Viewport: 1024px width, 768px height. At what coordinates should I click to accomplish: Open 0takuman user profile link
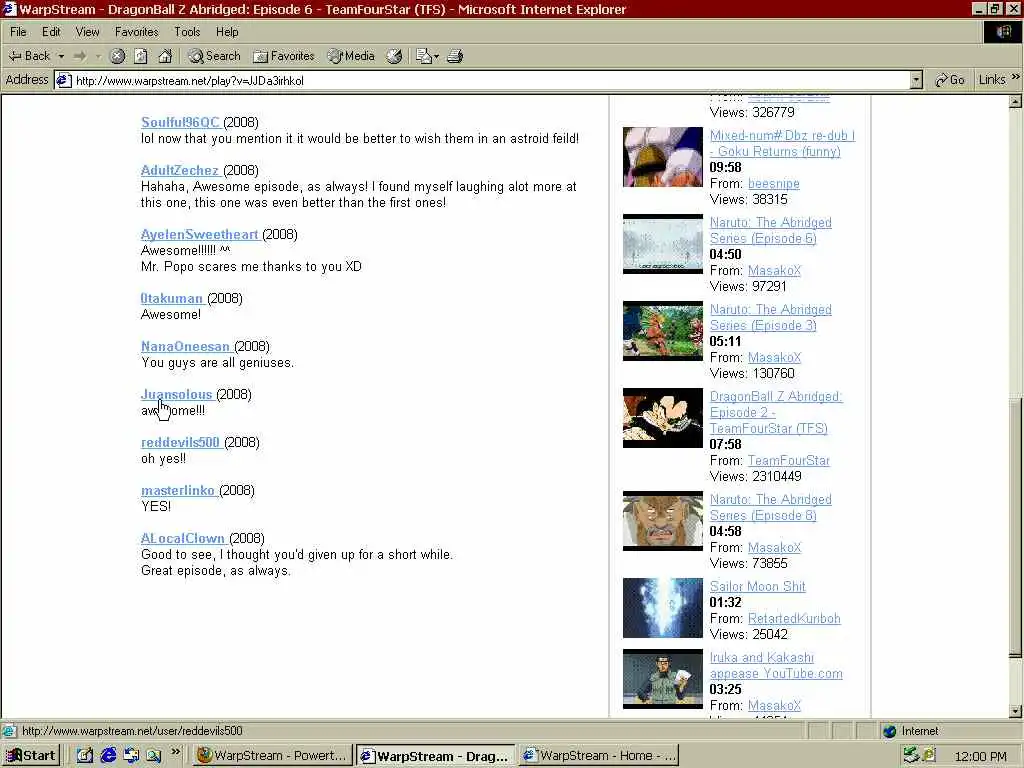pyautogui.click(x=172, y=298)
